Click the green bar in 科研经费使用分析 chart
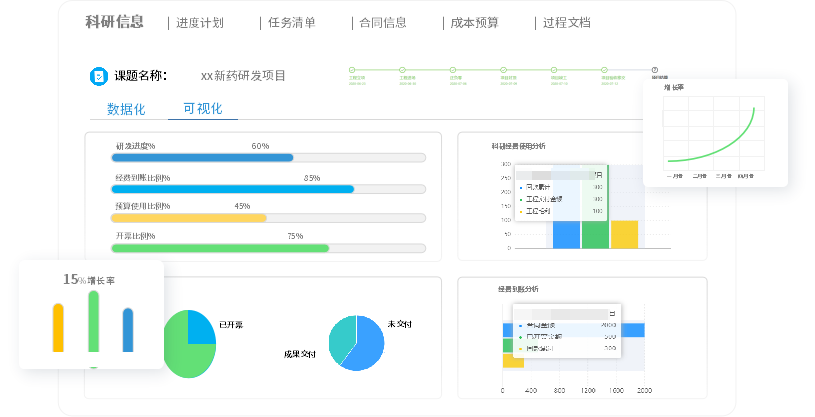This screenshot has width=815, height=417. 595,234
